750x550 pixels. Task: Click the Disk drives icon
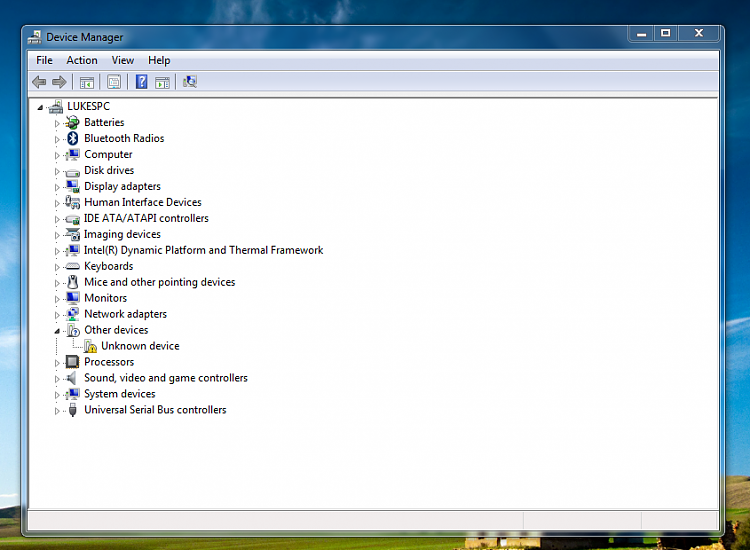[72, 172]
